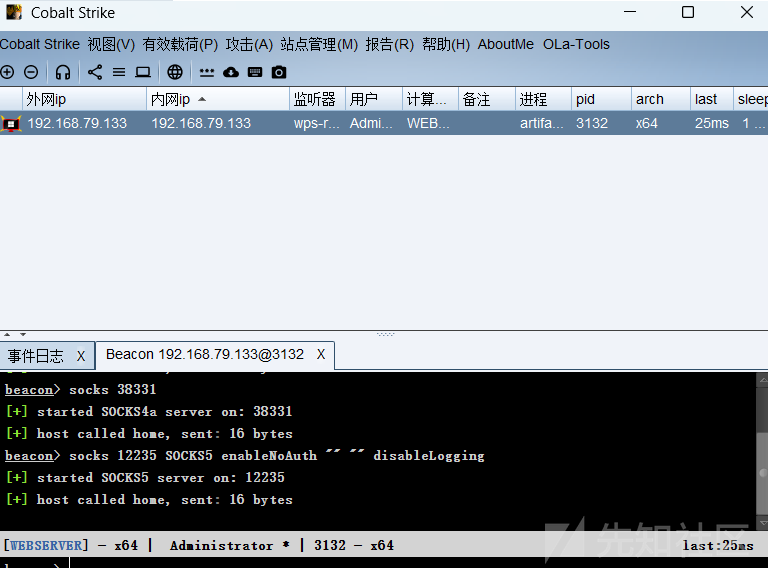The width and height of the screenshot is (768, 568).
Task: Open the 攻击(A) menu
Action: pos(249,44)
